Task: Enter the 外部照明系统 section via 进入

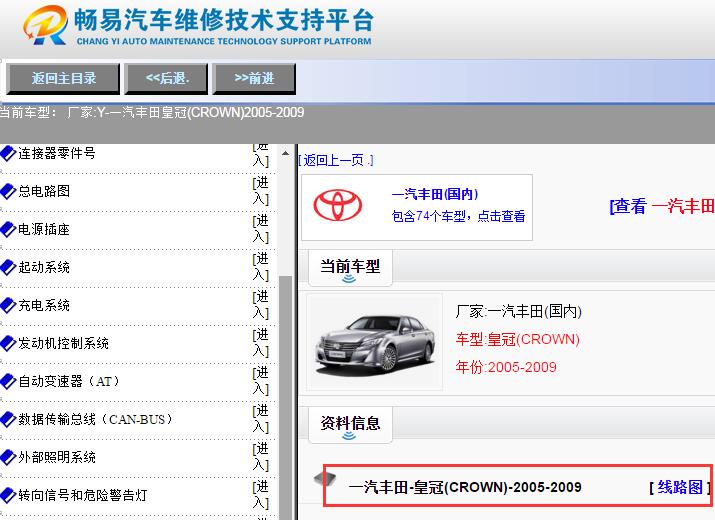Action: point(261,457)
